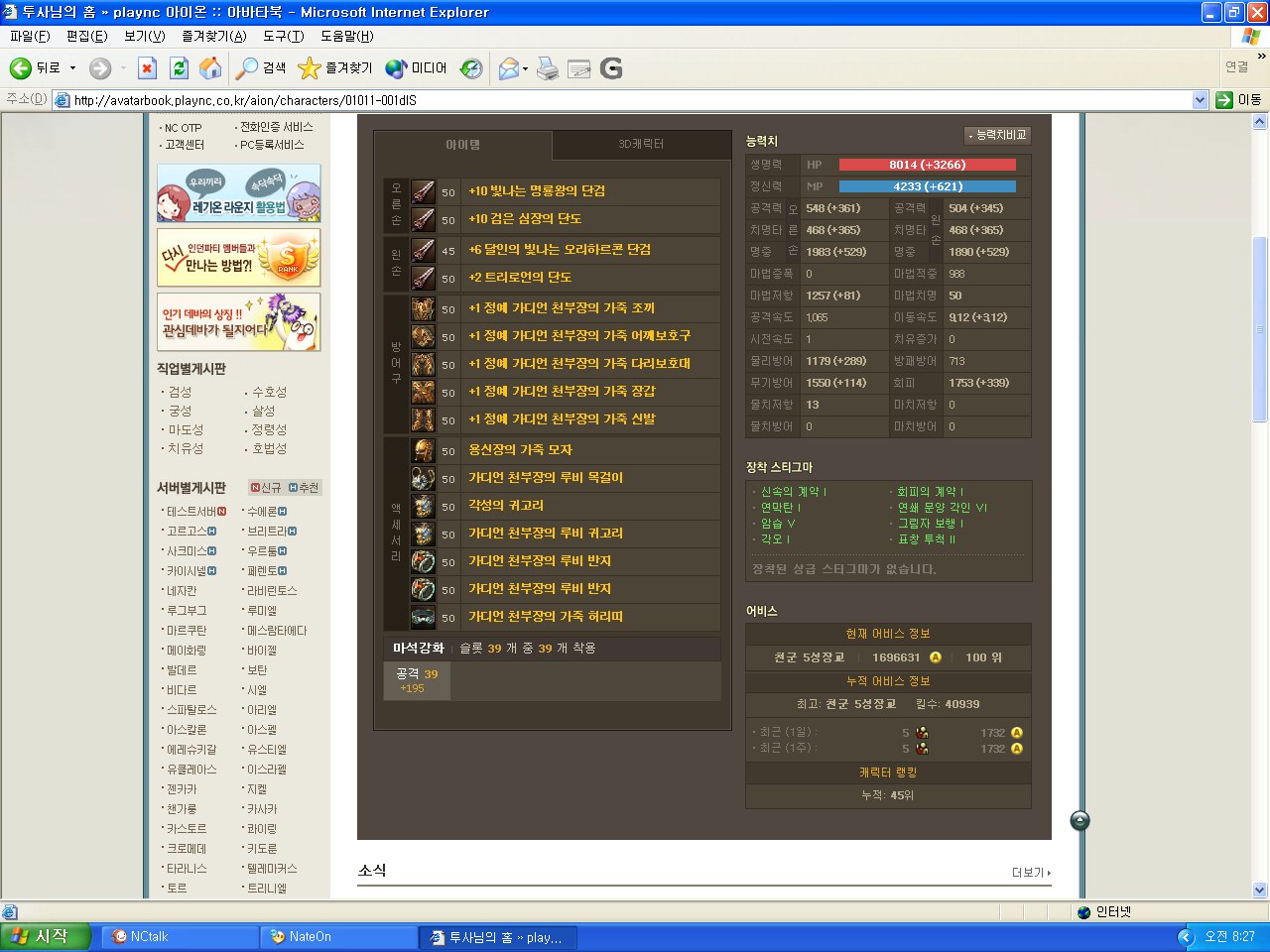The image size is (1270, 952).
Task: Click the red HP bar 8014
Action: (x=927, y=165)
